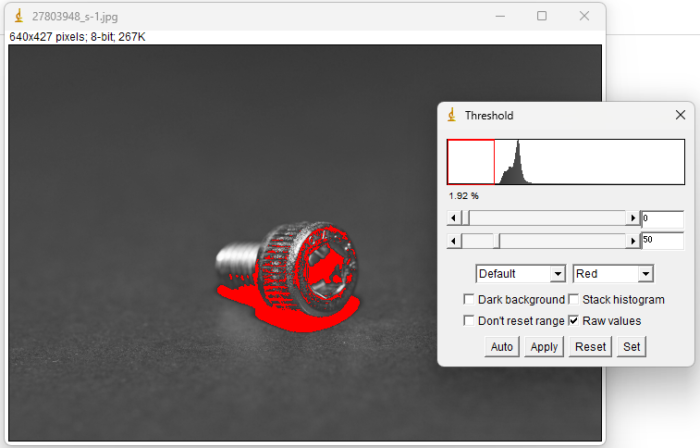
Task: Click right arrow of minimum threshold slider
Action: coord(633,218)
